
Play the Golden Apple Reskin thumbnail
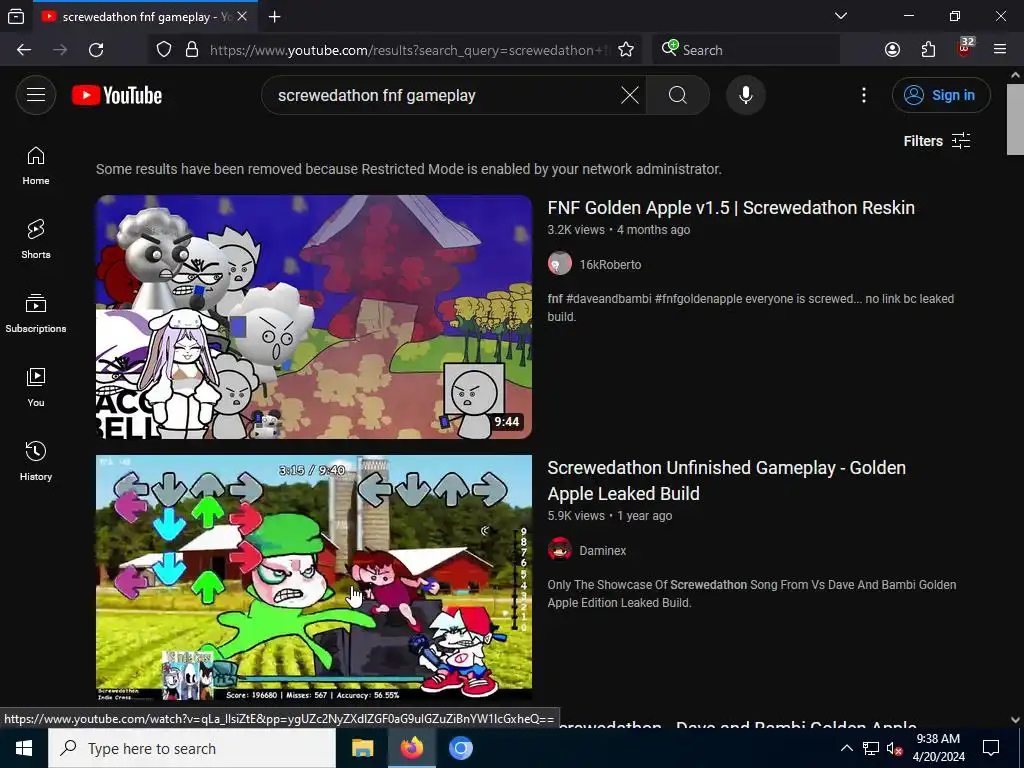click(314, 317)
